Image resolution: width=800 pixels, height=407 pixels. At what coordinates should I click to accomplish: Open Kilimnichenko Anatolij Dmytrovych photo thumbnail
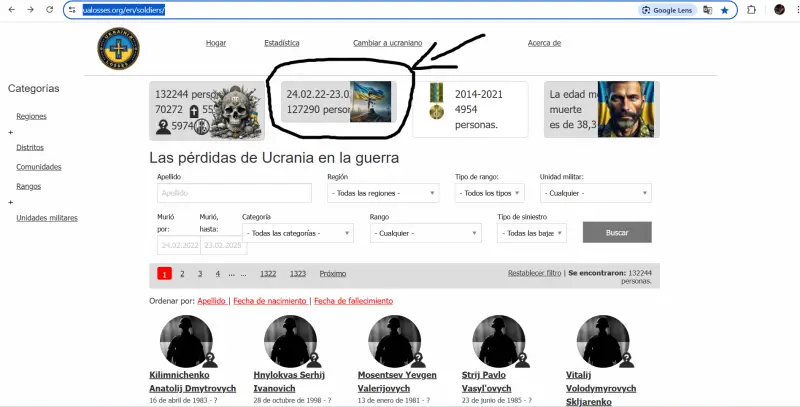pyautogui.click(x=187, y=340)
